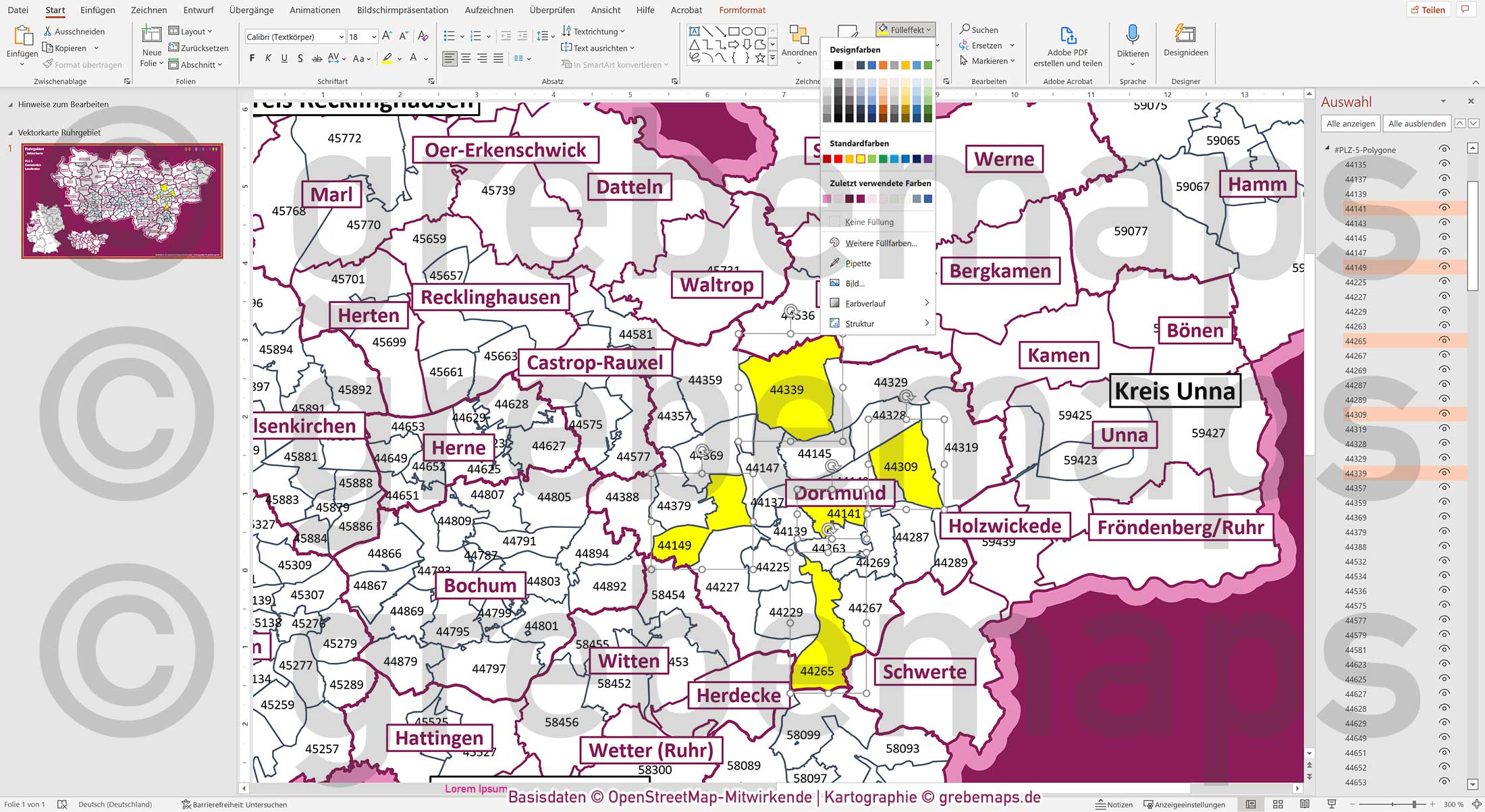
Task: Collapse the #PLZ-5-Polygone tree group
Action: pyautogui.click(x=1327, y=149)
